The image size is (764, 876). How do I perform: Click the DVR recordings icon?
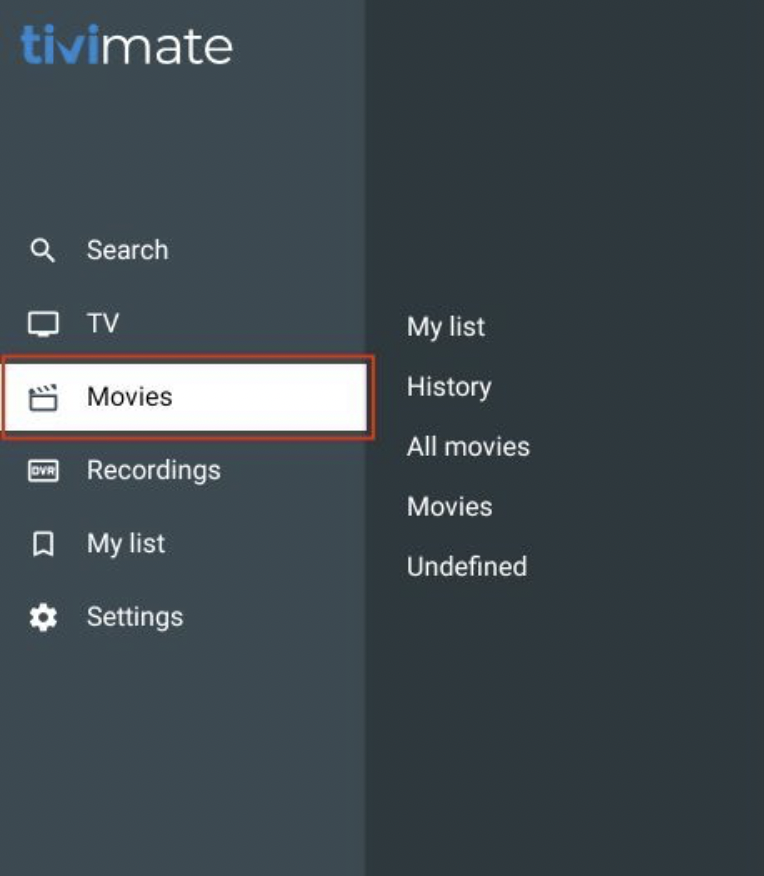pyautogui.click(x=42, y=471)
